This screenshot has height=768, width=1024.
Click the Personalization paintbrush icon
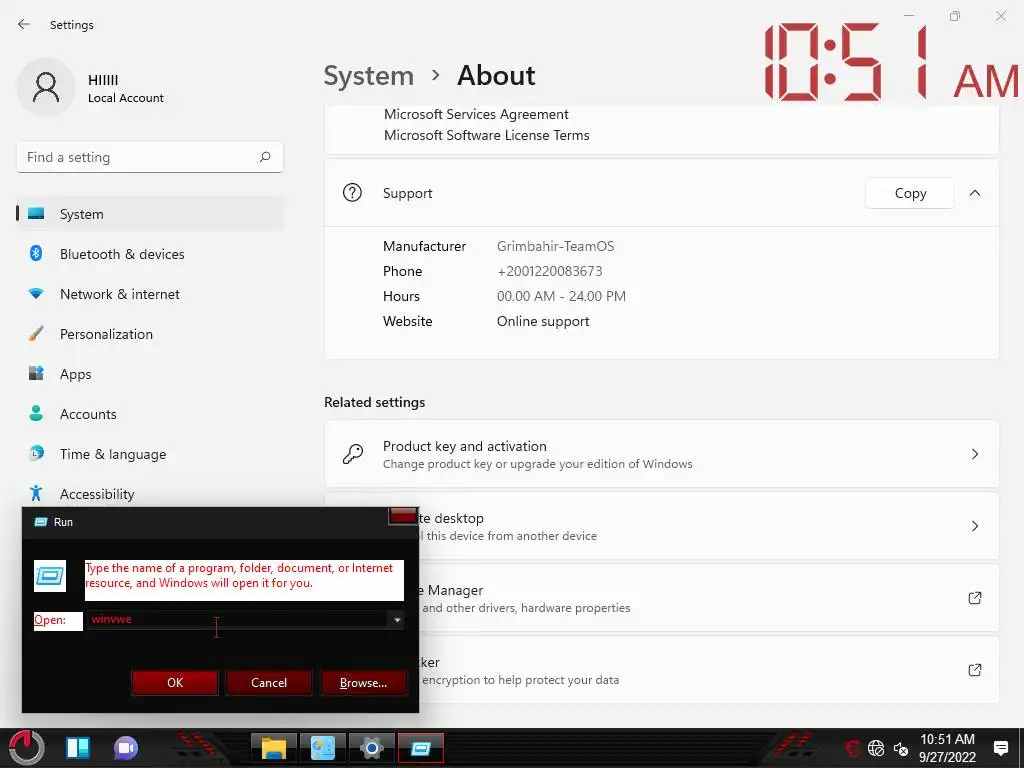pos(36,334)
